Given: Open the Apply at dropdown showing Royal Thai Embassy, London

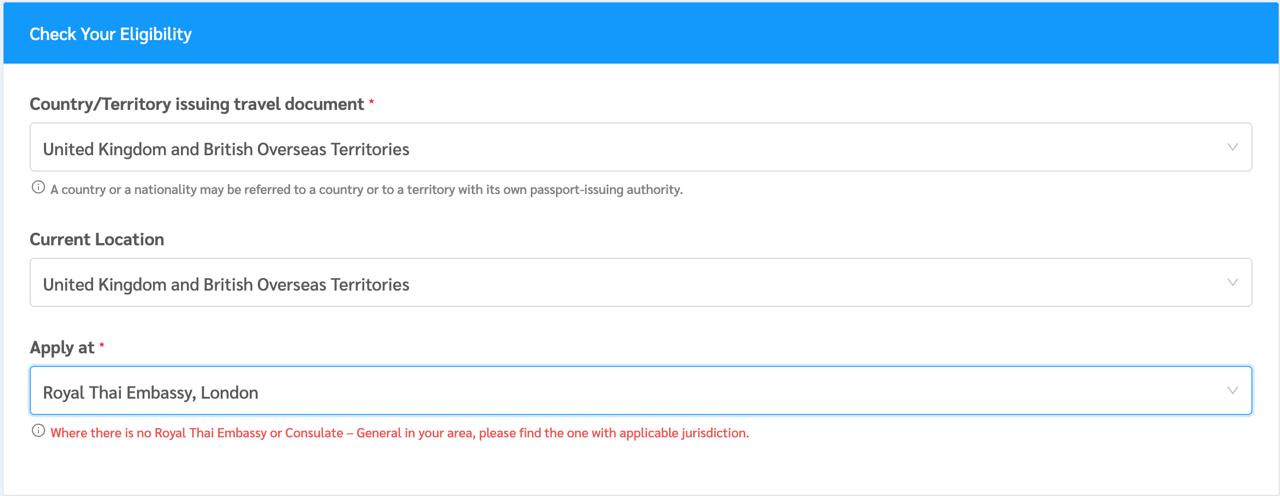Looking at the screenshot, I should pos(640,391).
